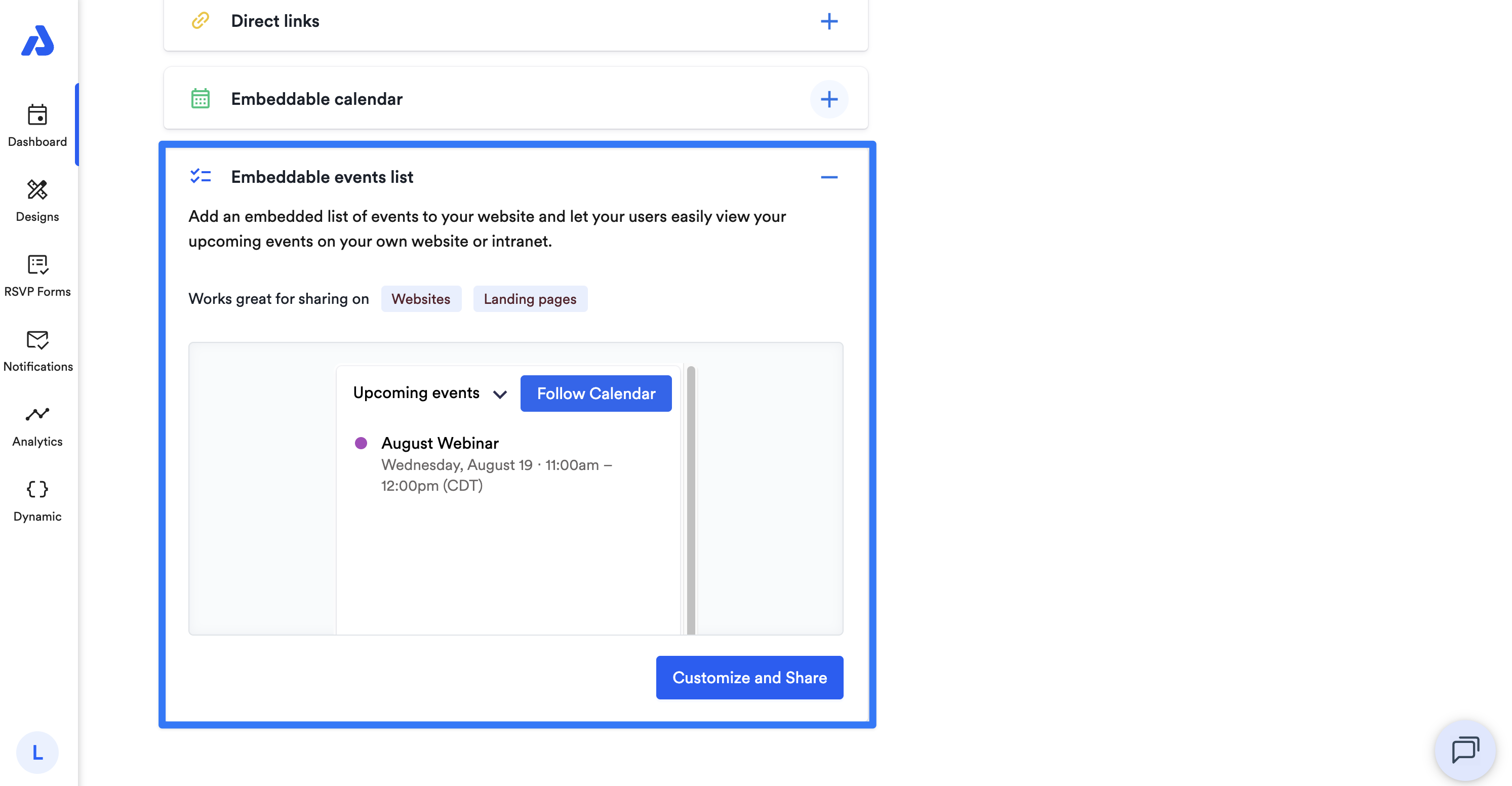The height and width of the screenshot is (786, 1512).
Task: Click the Embeddable calendar green icon
Action: click(200, 99)
